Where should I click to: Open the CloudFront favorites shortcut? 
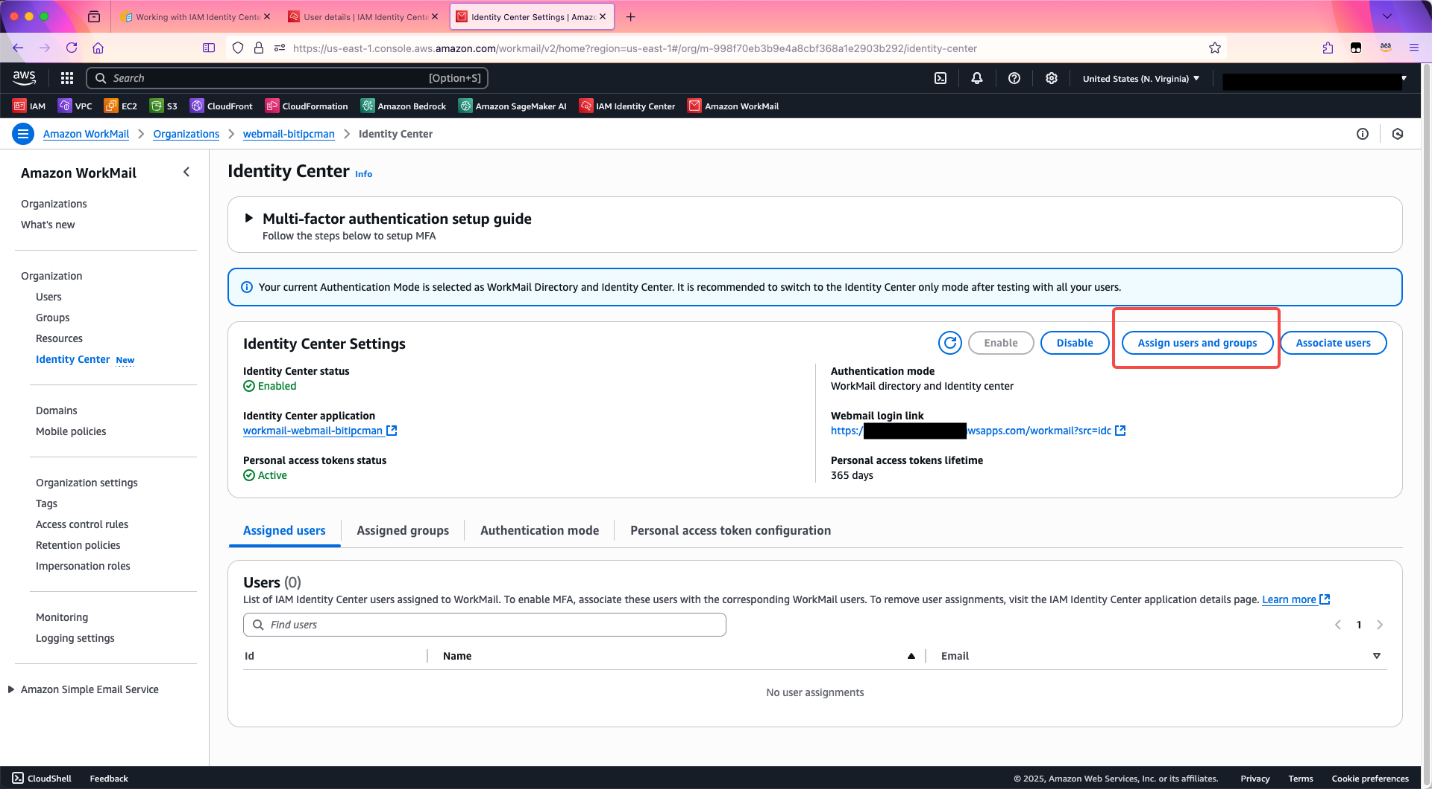221,106
